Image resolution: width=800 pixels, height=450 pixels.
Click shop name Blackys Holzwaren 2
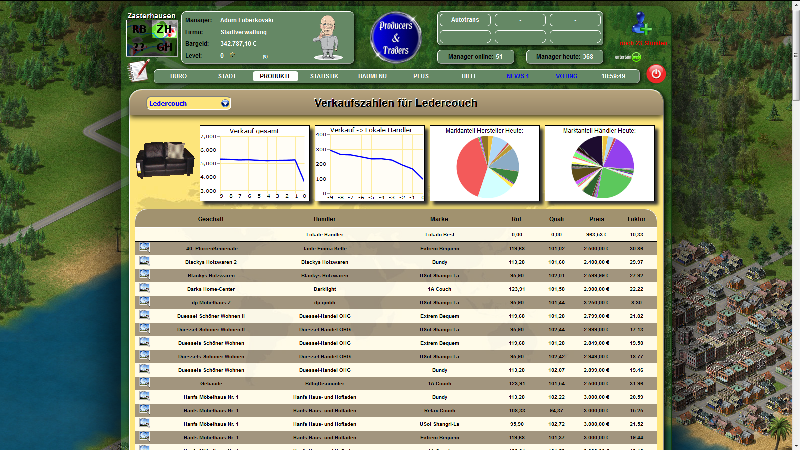tap(211, 262)
